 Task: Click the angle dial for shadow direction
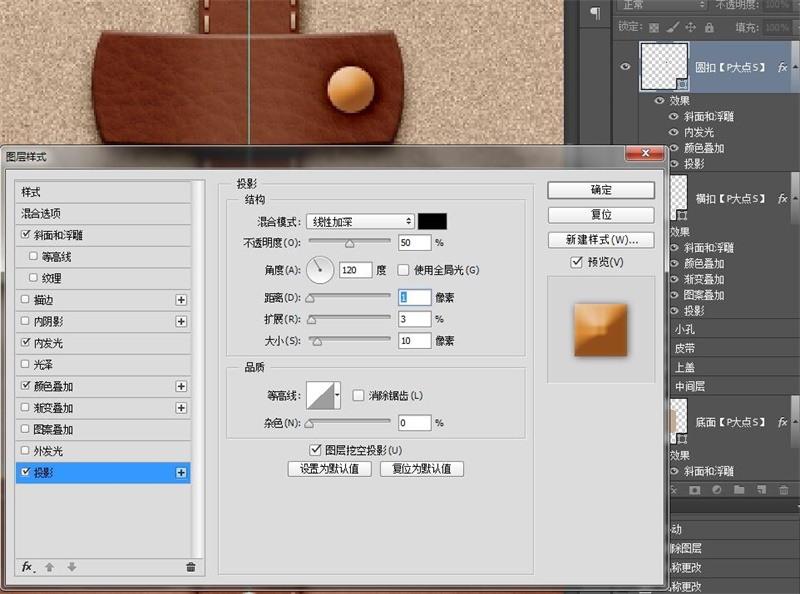[320, 270]
